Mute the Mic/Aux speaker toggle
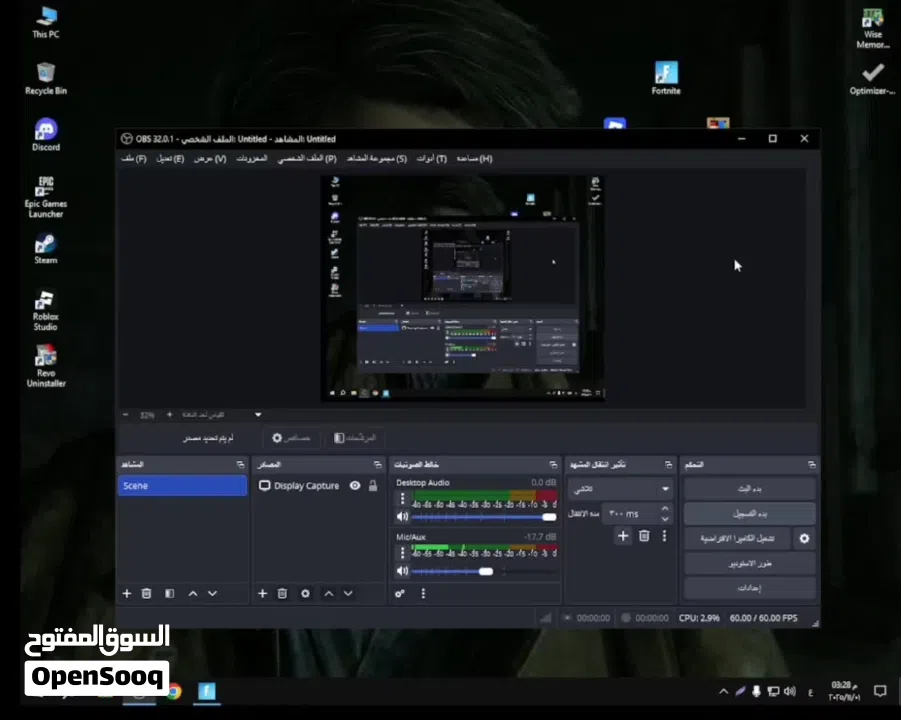Screen dimensions: 901x720 pos(402,571)
